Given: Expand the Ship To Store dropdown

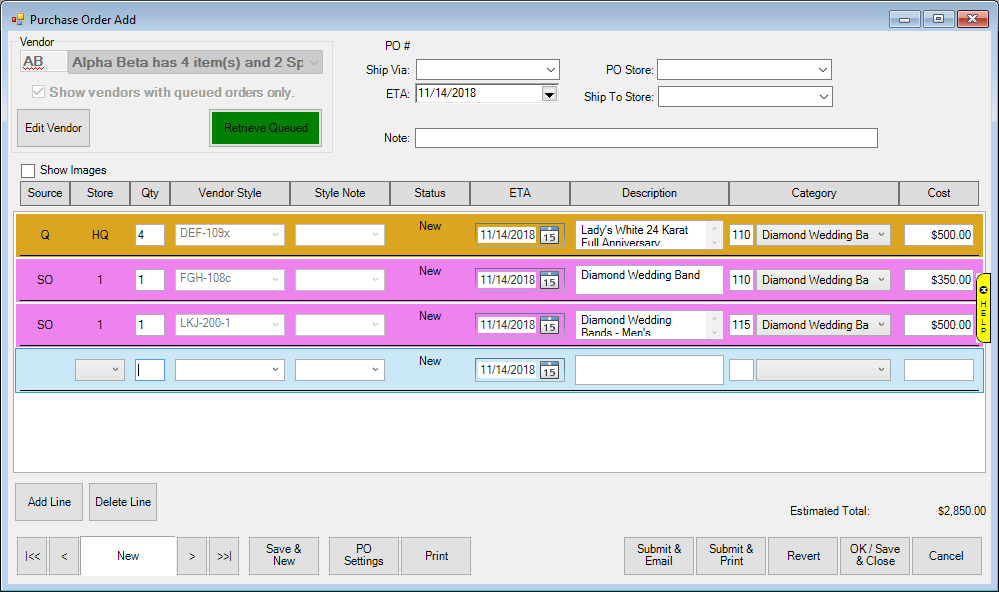Looking at the screenshot, I should click(x=822, y=97).
